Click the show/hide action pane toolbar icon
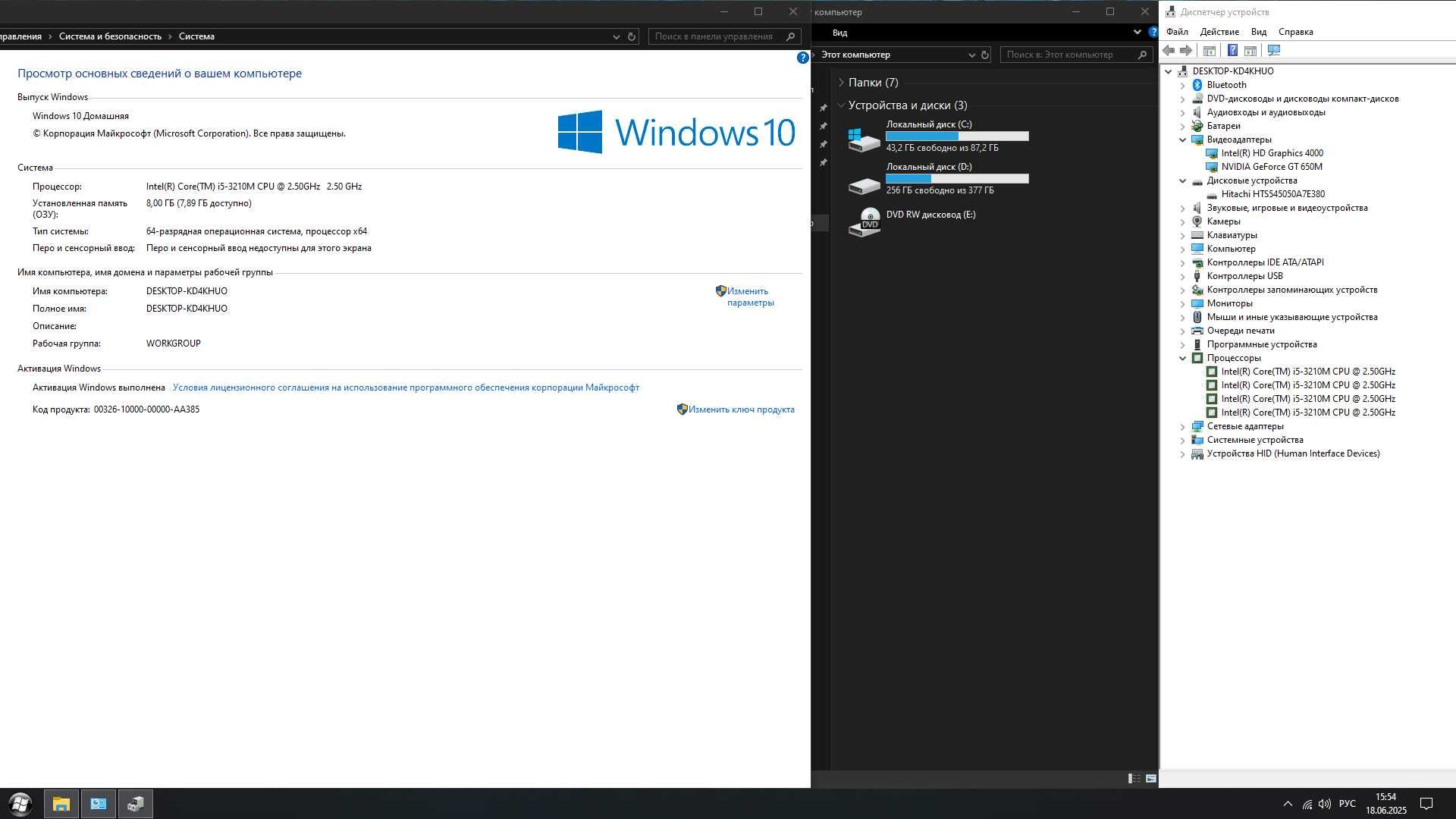This screenshot has width=1456, height=819. pos(1250,50)
